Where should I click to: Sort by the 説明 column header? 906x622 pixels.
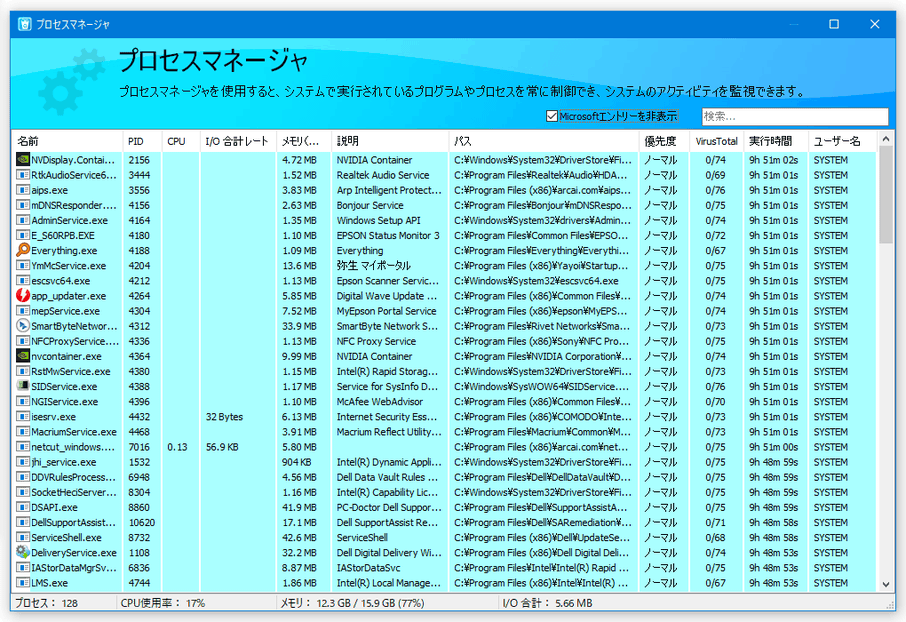tap(390, 141)
